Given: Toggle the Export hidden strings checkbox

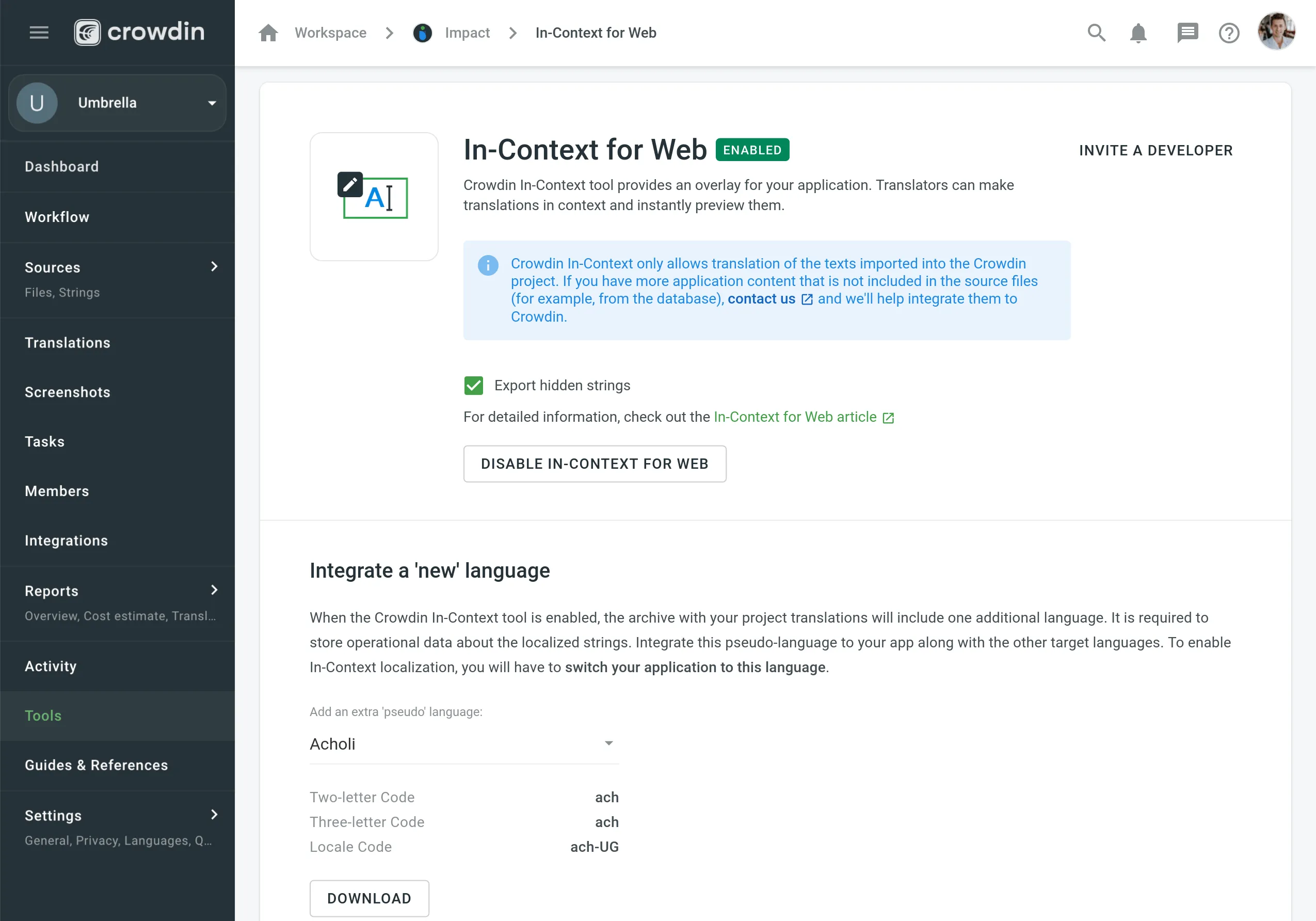Looking at the screenshot, I should coord(474,384).
